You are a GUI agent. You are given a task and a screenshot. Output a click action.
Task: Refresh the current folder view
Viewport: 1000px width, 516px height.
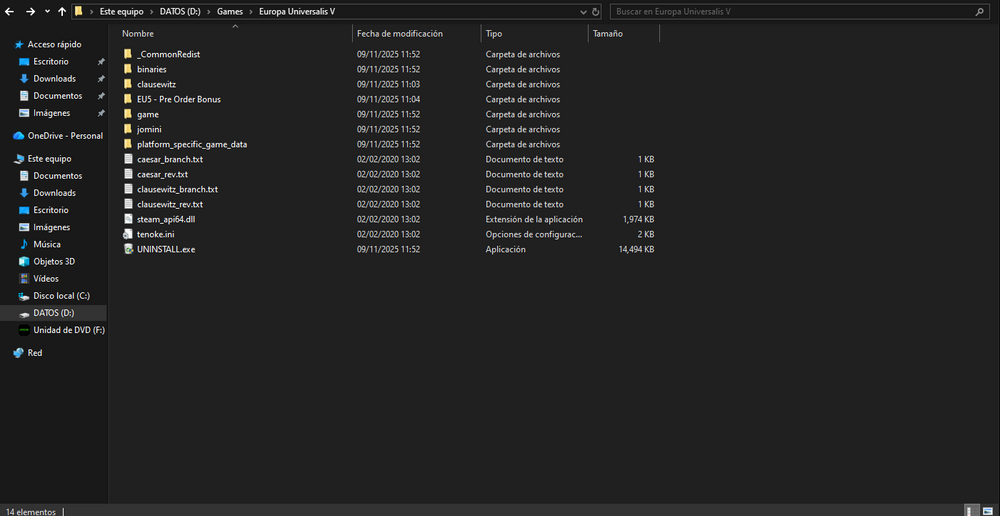(596, 12)
